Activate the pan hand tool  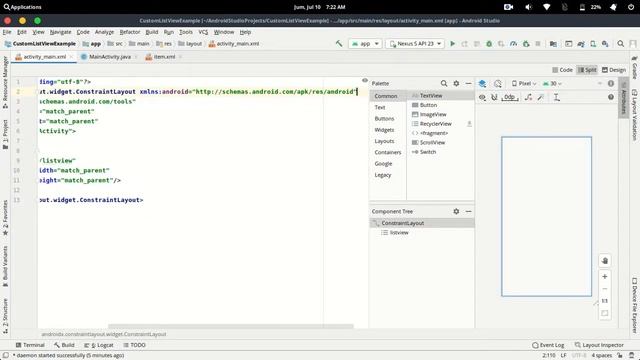click(x=604, y=261)
